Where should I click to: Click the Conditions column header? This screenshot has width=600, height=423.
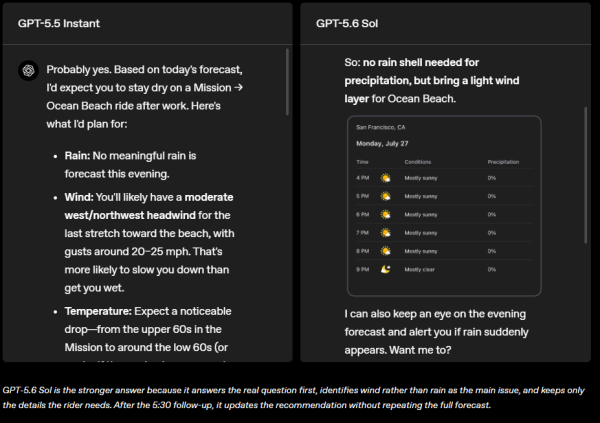click(418, 162)
